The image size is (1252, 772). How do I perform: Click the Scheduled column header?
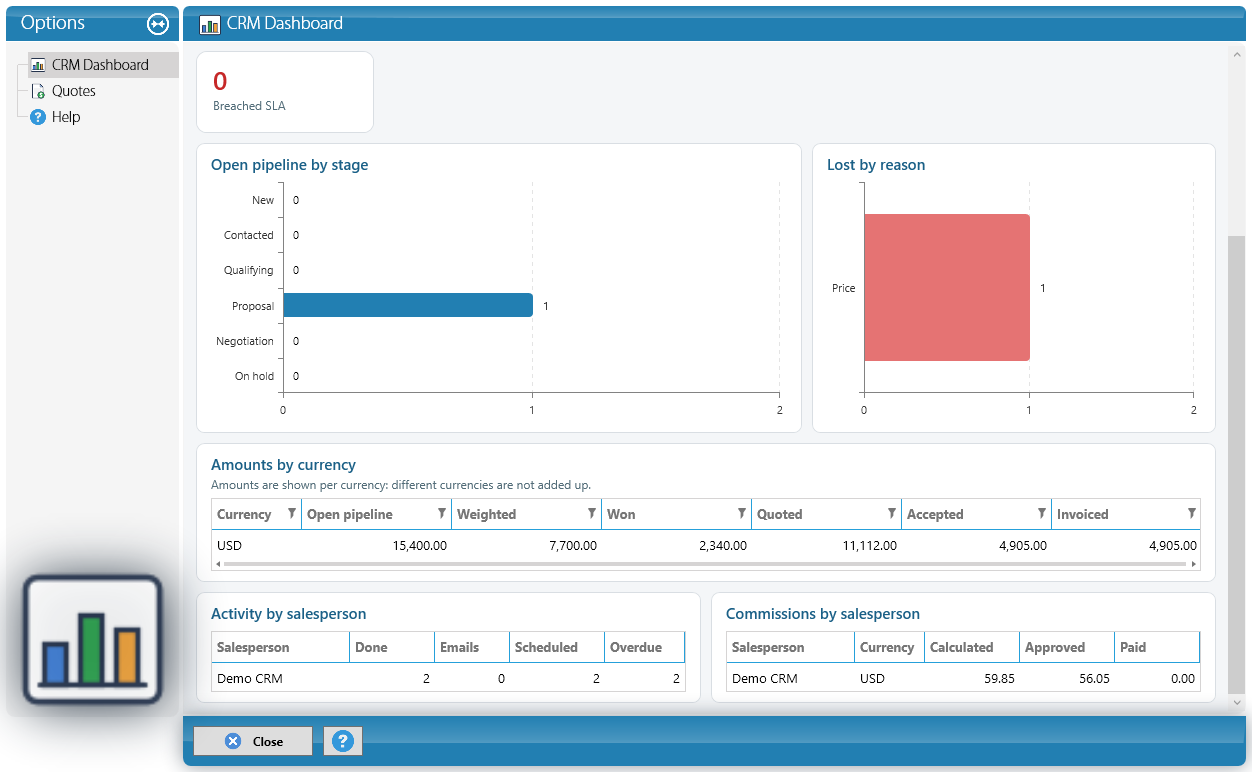pos(557,647)
